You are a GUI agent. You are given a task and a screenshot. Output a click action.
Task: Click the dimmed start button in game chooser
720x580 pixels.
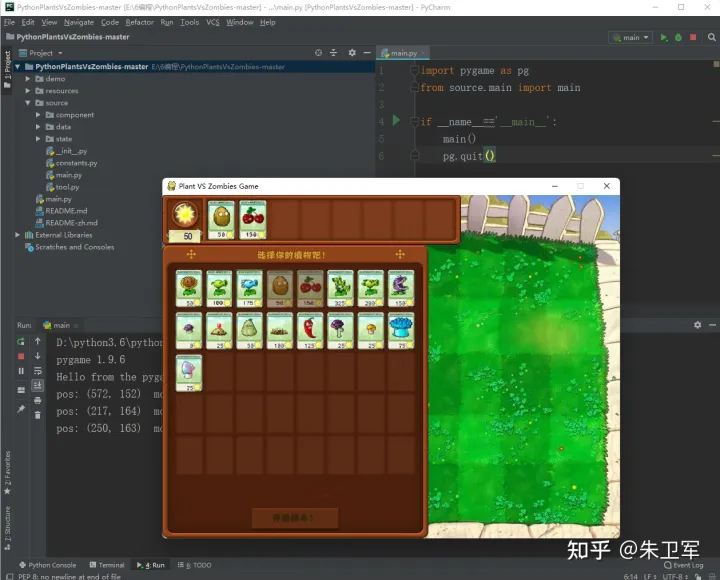[x=294, y=518]
